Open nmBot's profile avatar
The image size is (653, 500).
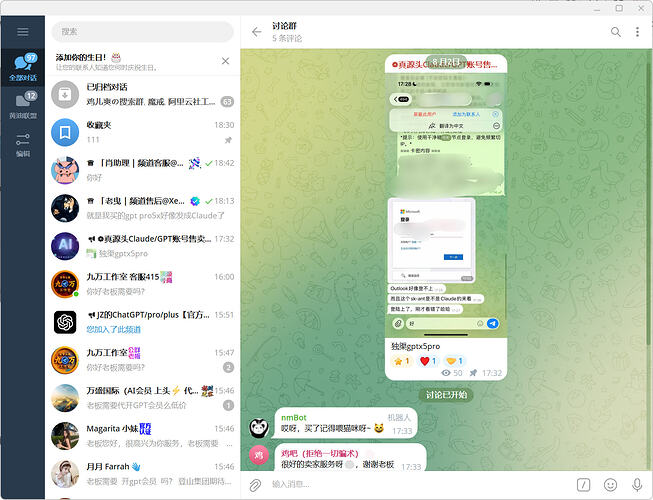[x=259, y=428]
